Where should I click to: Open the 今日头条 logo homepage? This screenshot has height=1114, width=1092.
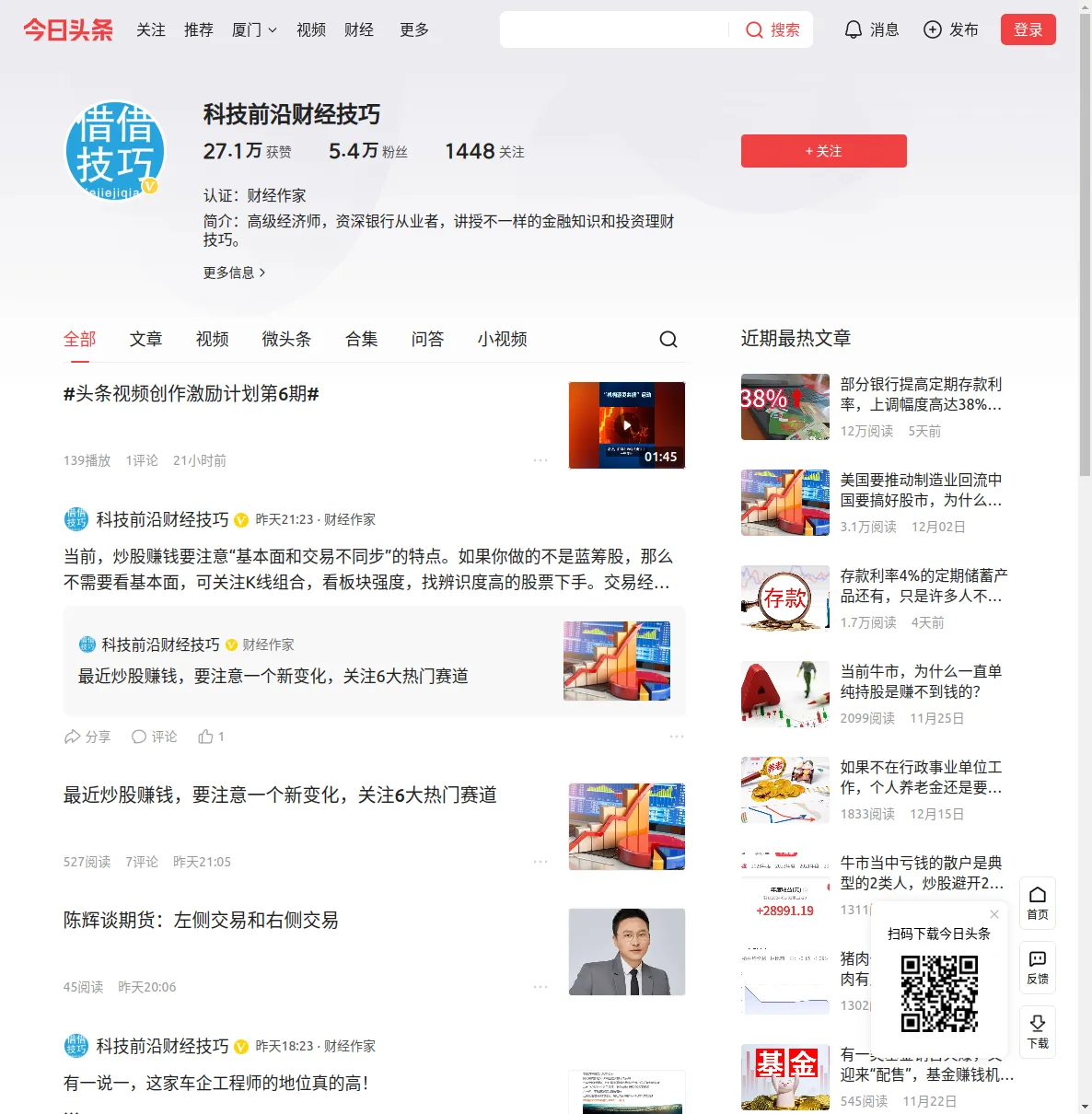[68, 29]
